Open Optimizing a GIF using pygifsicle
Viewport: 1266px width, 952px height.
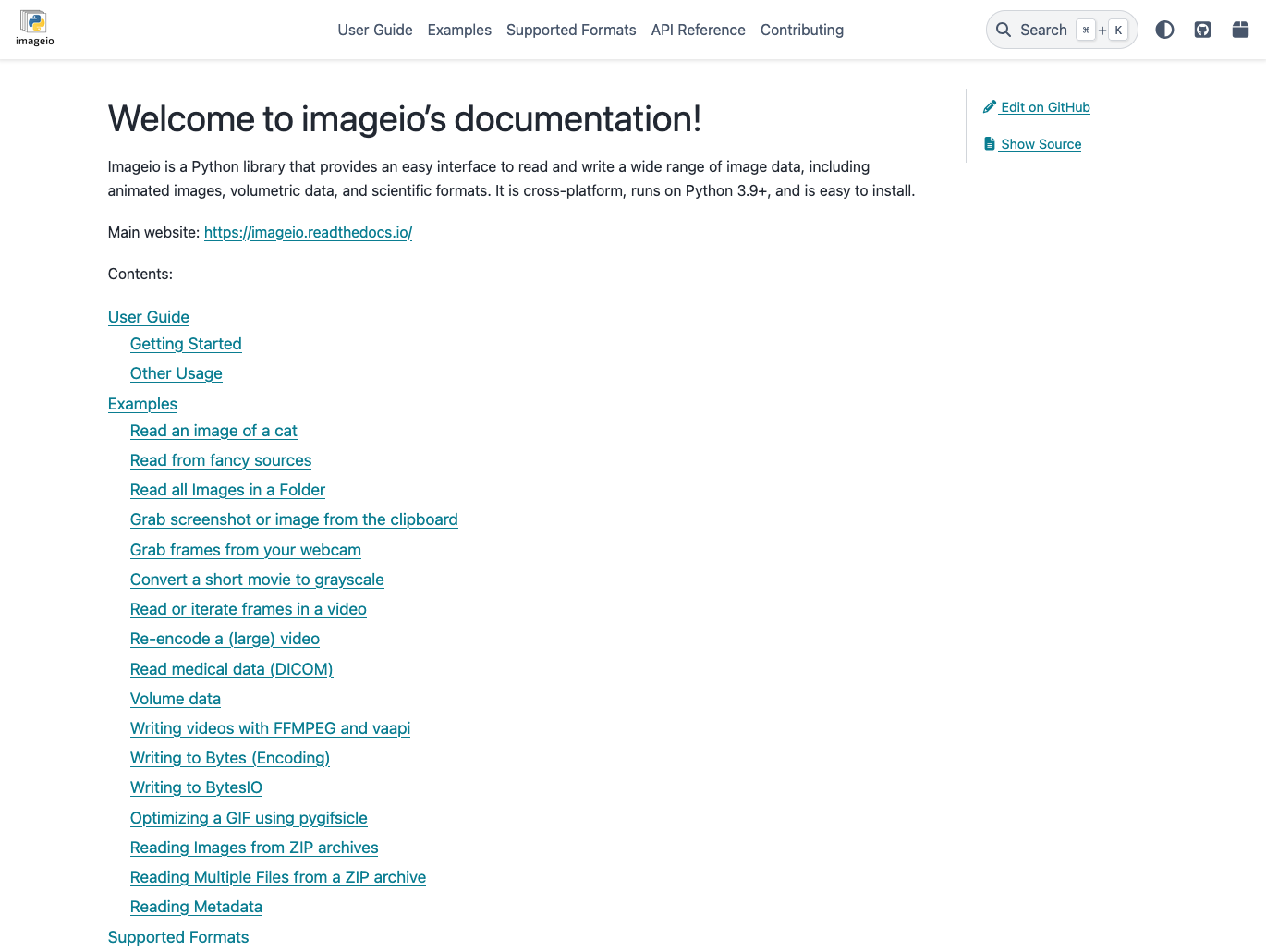click(x=249, y=818)
